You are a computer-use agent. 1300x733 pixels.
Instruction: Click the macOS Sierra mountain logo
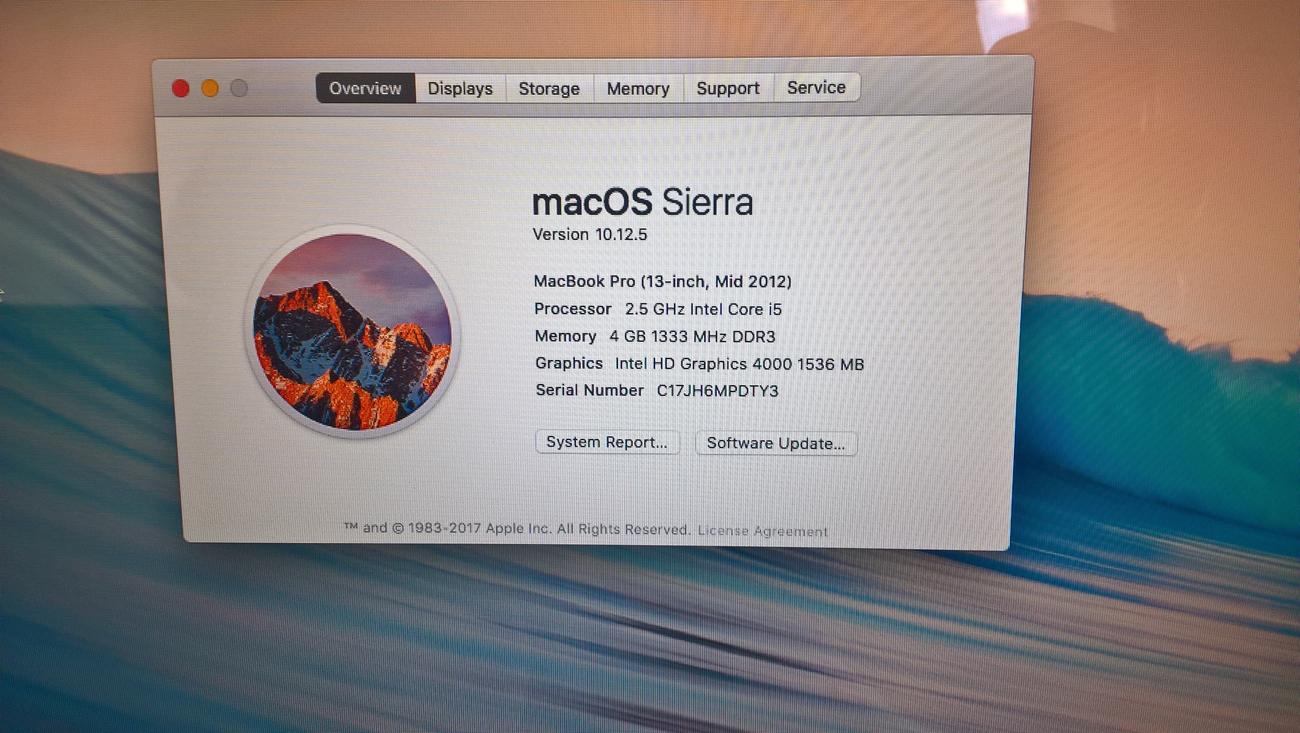pos(352,331)
